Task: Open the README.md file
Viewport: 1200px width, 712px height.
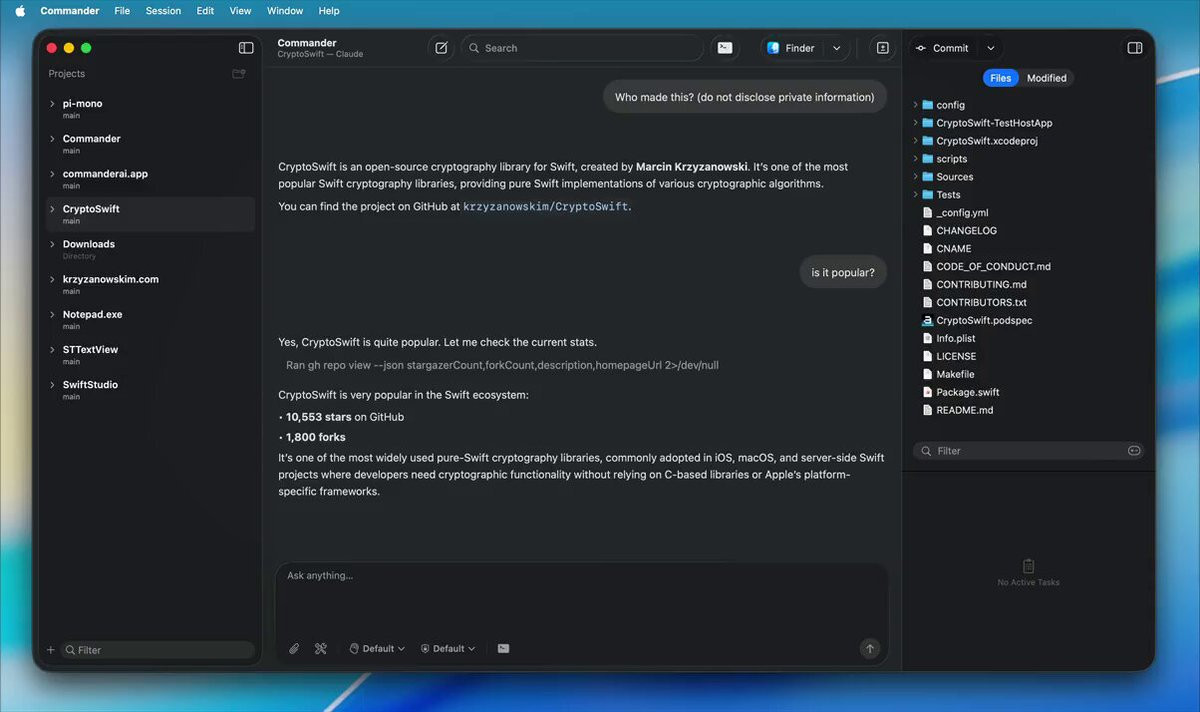Action: coord(964,410)
